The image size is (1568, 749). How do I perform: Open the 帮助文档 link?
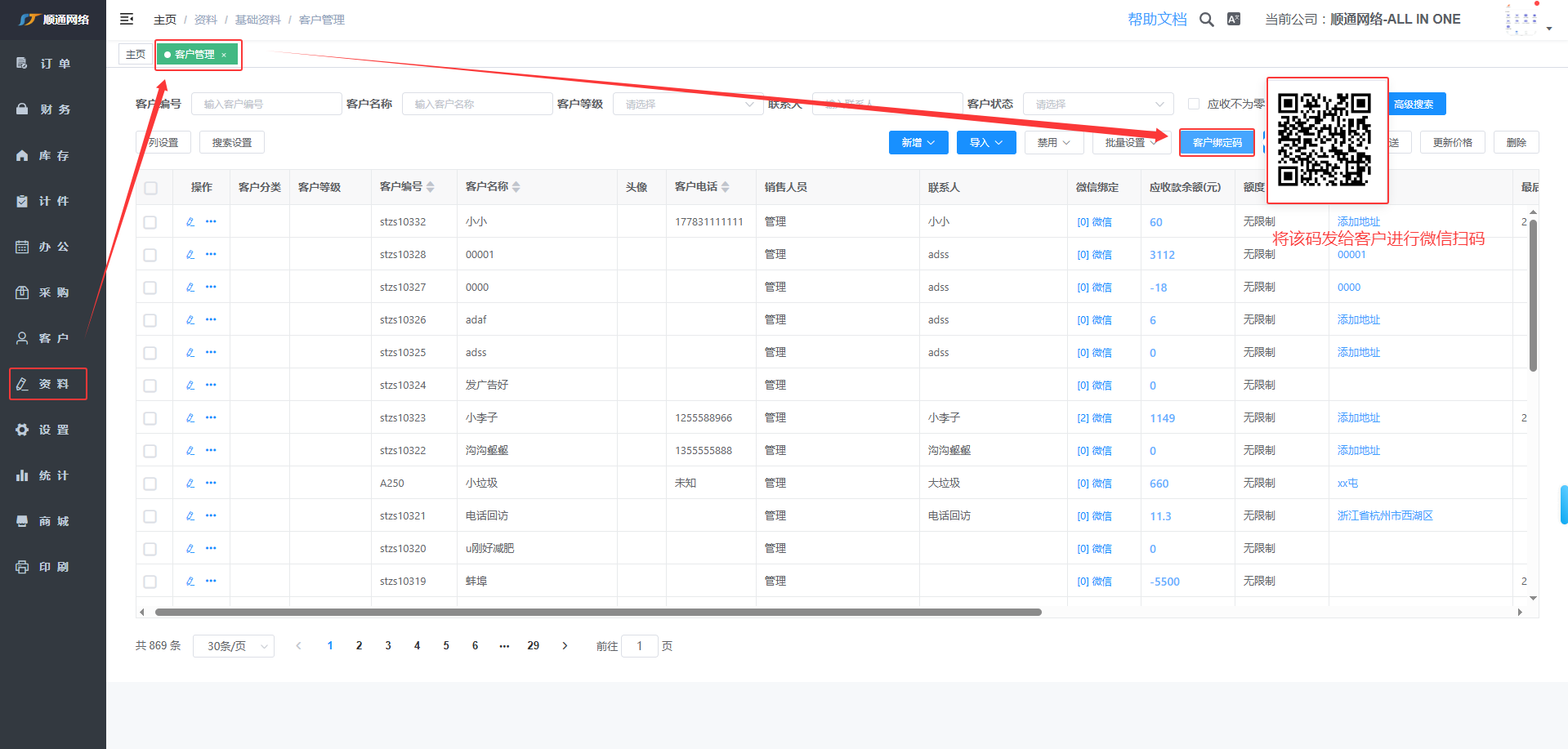pos(1157,20)
